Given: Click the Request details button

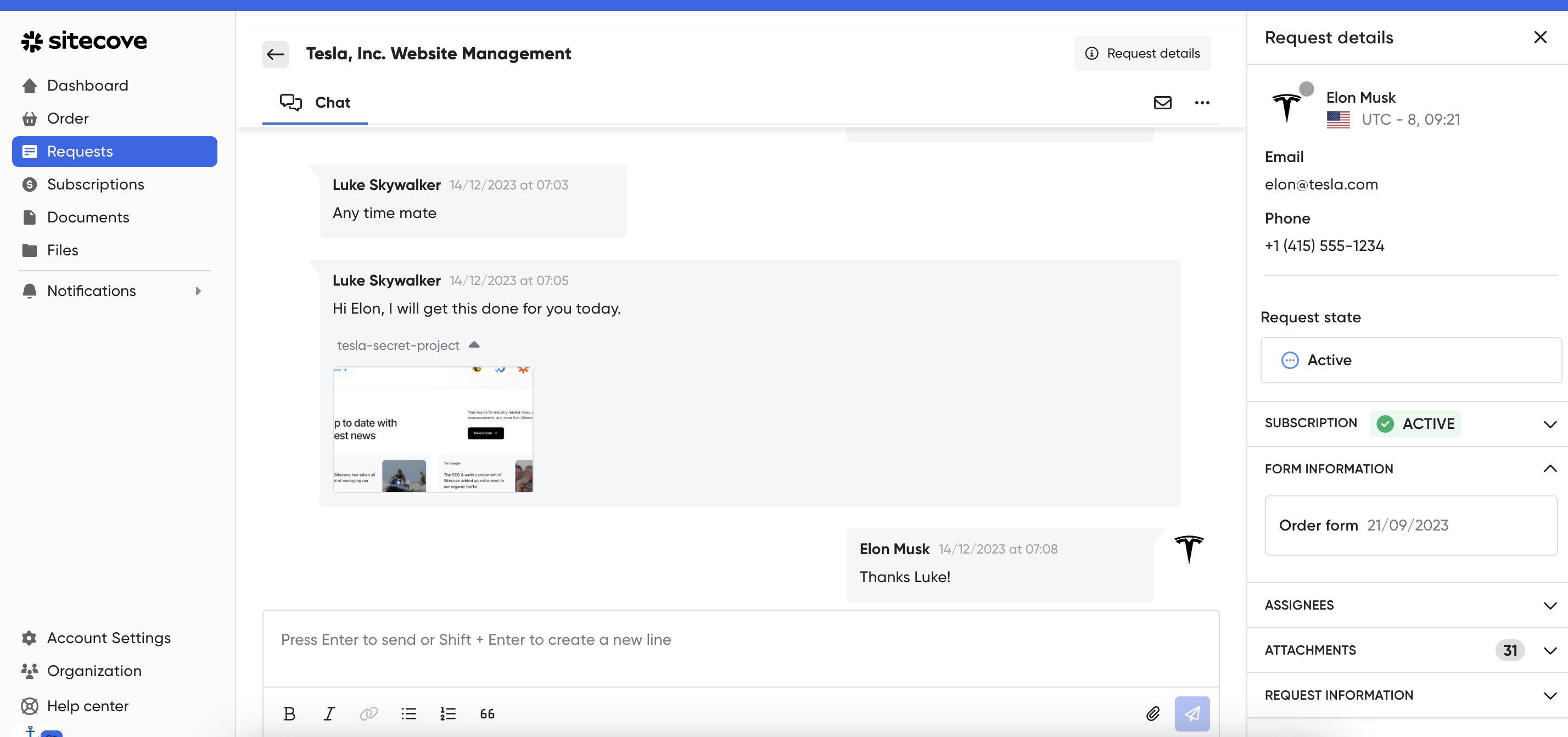Looking at the screenshot, I should coord(1142,54).
